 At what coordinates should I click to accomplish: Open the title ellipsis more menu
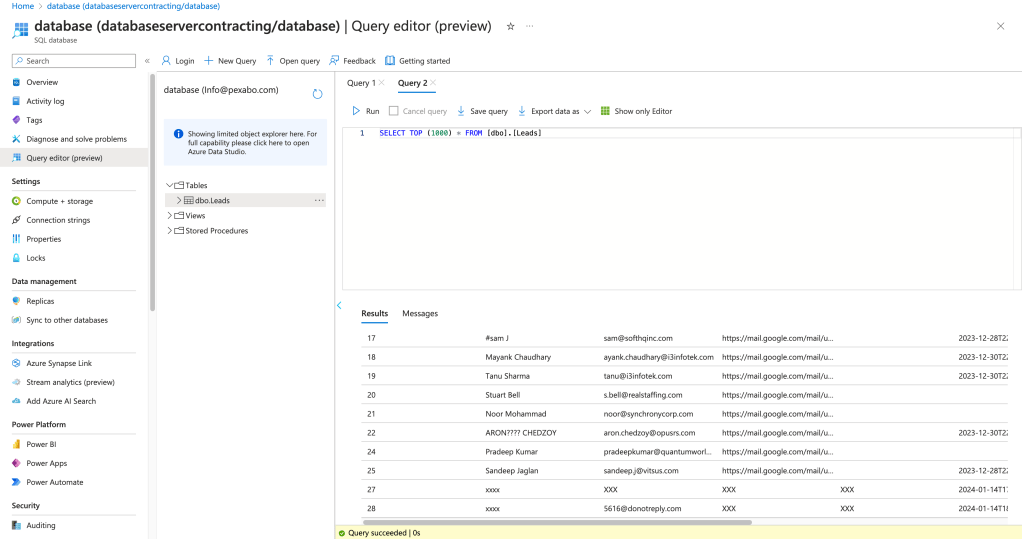coord(529,26)
